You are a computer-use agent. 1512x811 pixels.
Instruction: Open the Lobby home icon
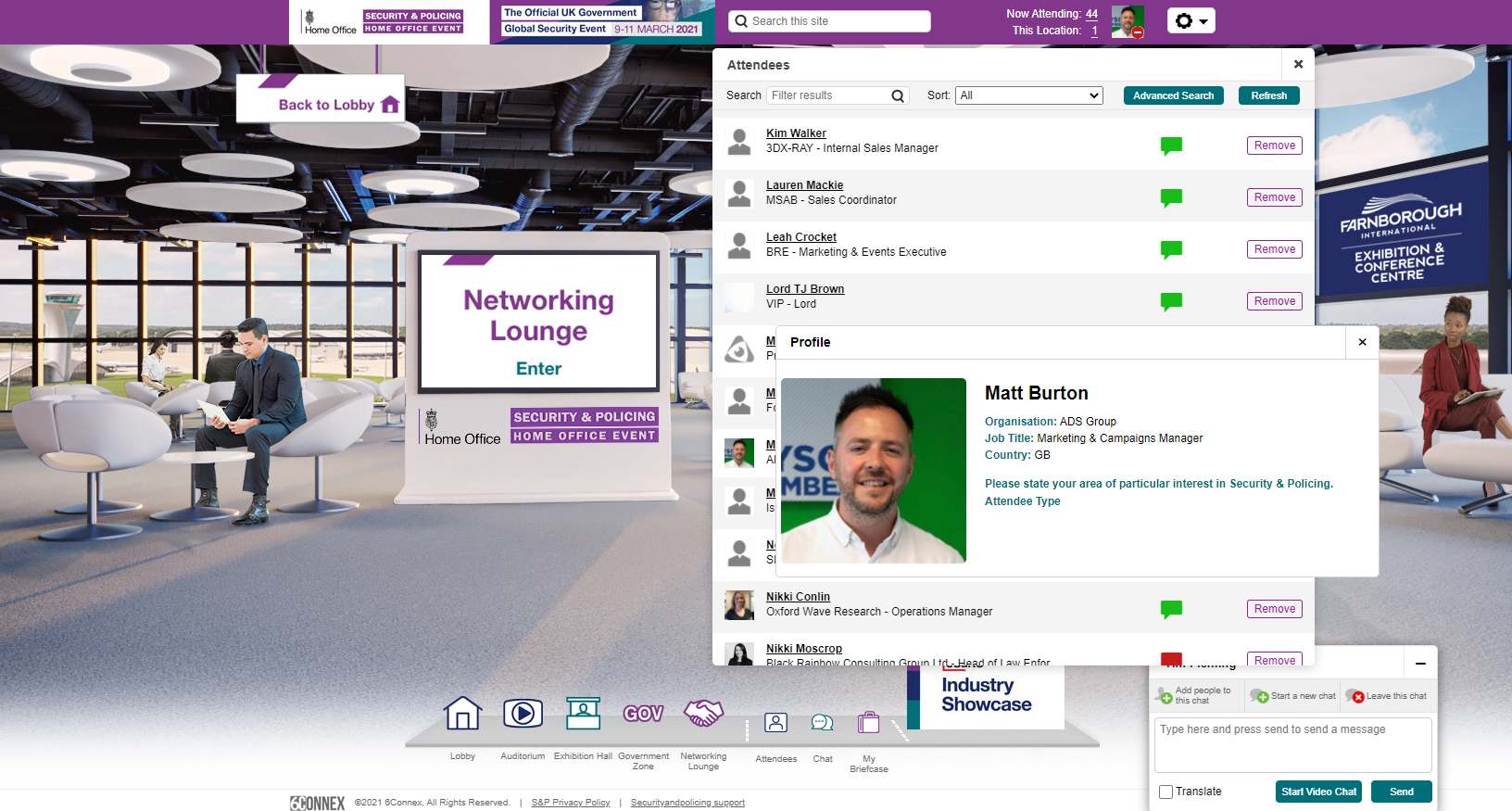point(462,713)
